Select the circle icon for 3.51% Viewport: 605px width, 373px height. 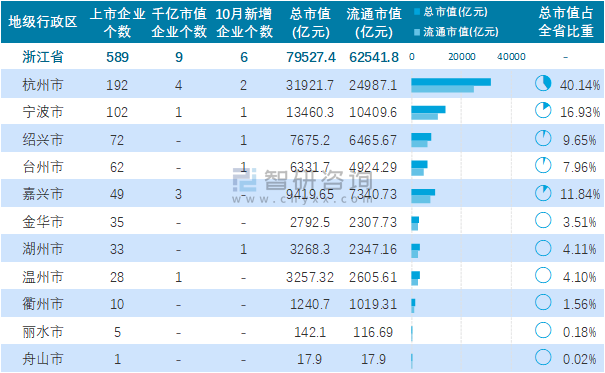(543, 221)
